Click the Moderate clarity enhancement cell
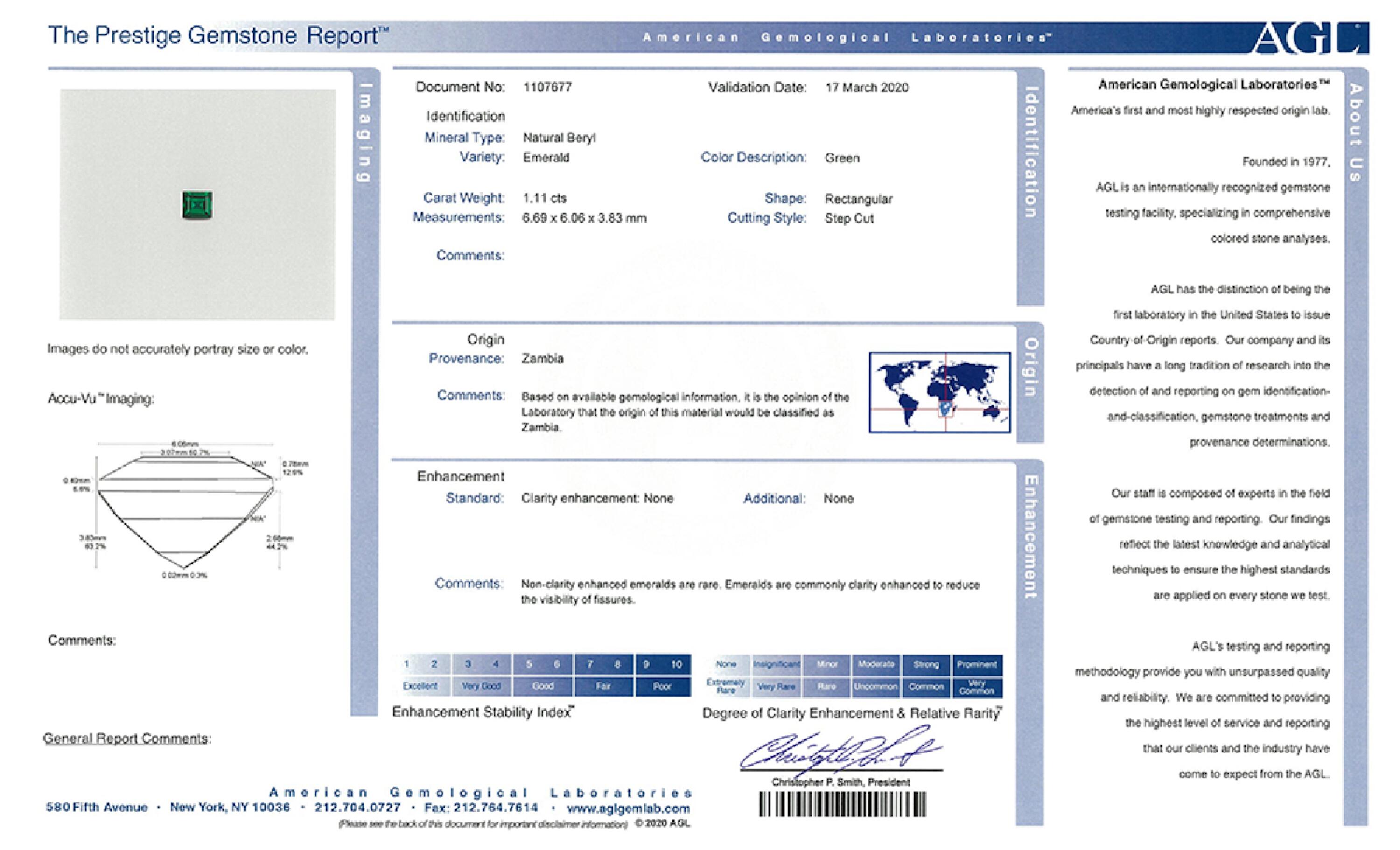Viewport: 1400px width, 850px height. (875, 664)
